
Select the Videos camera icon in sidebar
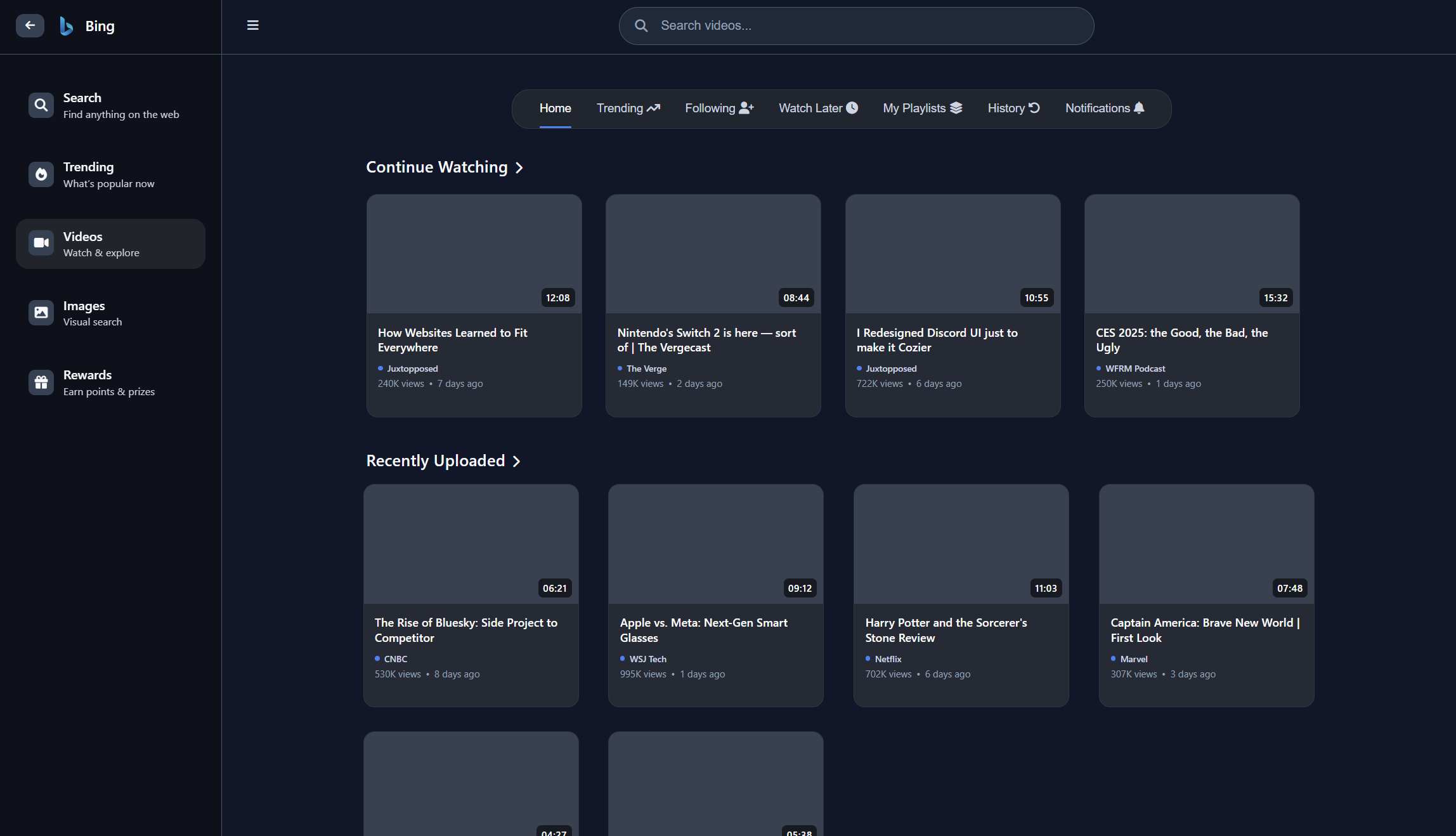click(41, 244)
